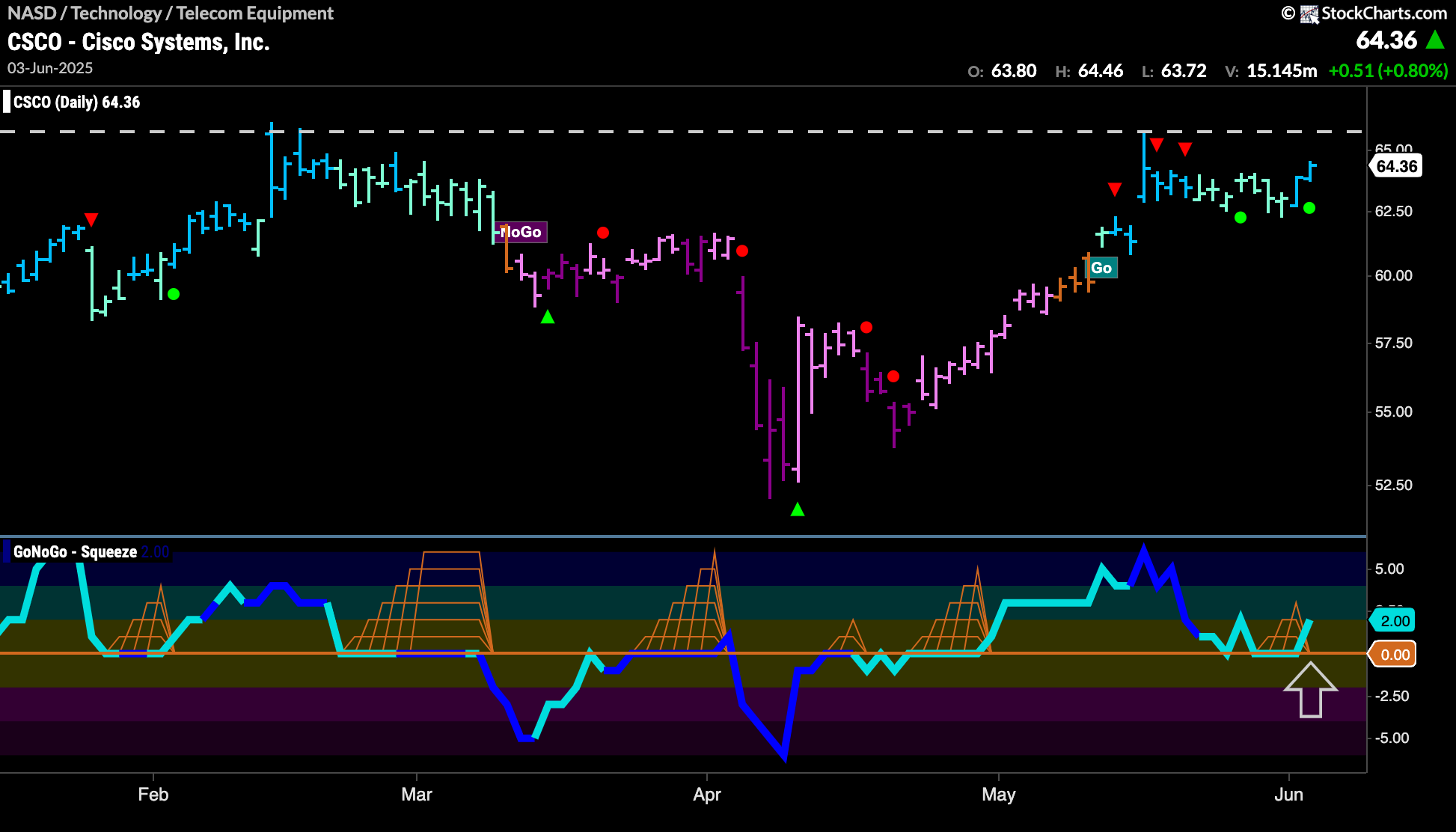Viewport: 1456px width, 832px height.
Task: Click the Apr label on the time axis
Action: [x=707, y=795]
